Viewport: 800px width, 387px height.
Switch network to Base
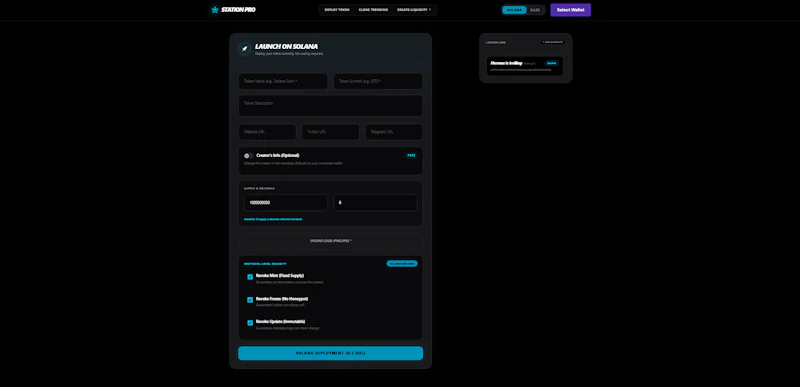pos(535,10)
